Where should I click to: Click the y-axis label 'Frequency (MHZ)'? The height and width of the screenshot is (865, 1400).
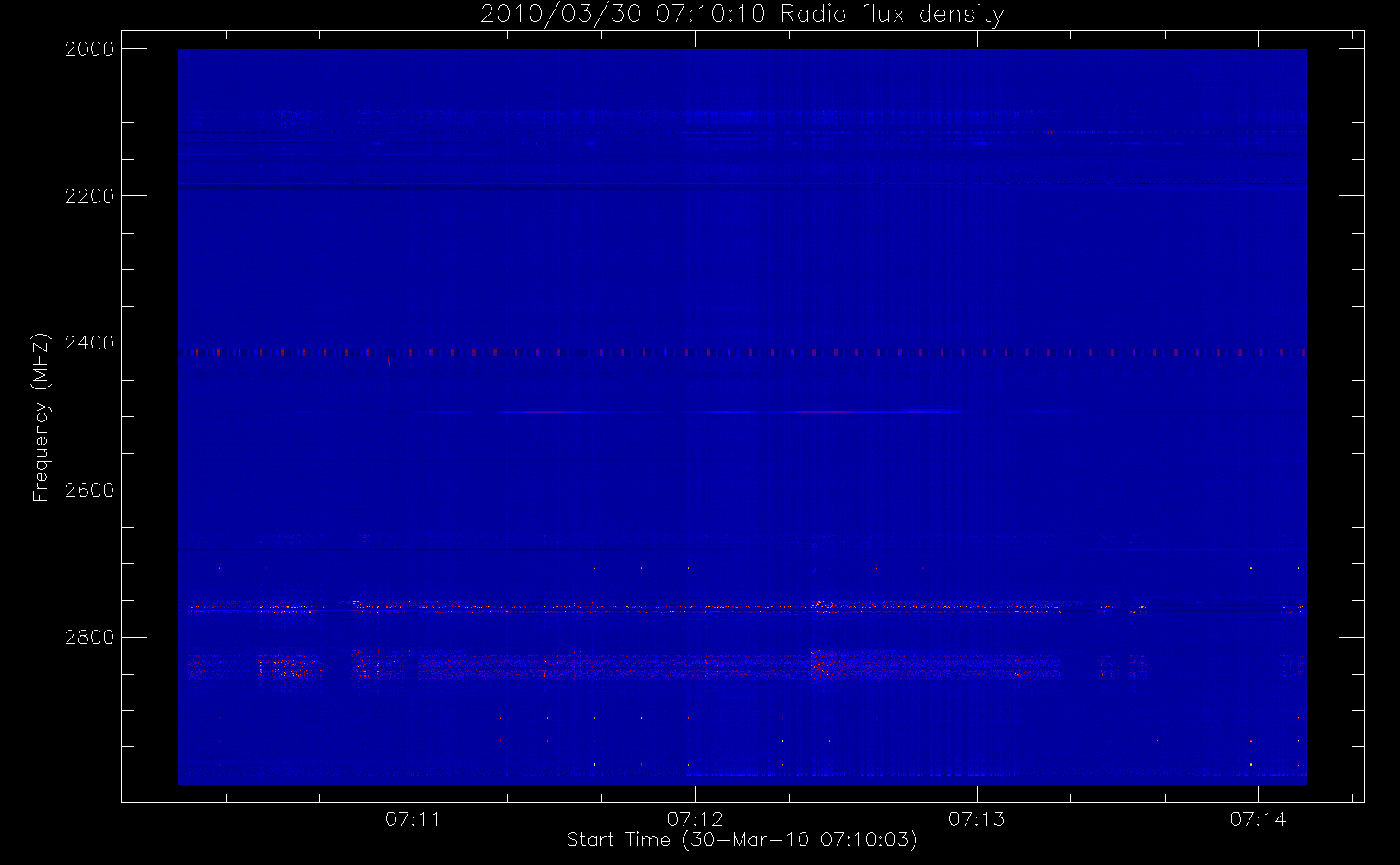pos(41,417)
